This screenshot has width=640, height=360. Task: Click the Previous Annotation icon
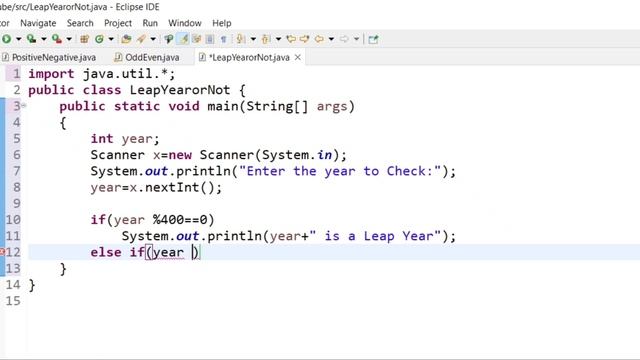tap(266, 39)
